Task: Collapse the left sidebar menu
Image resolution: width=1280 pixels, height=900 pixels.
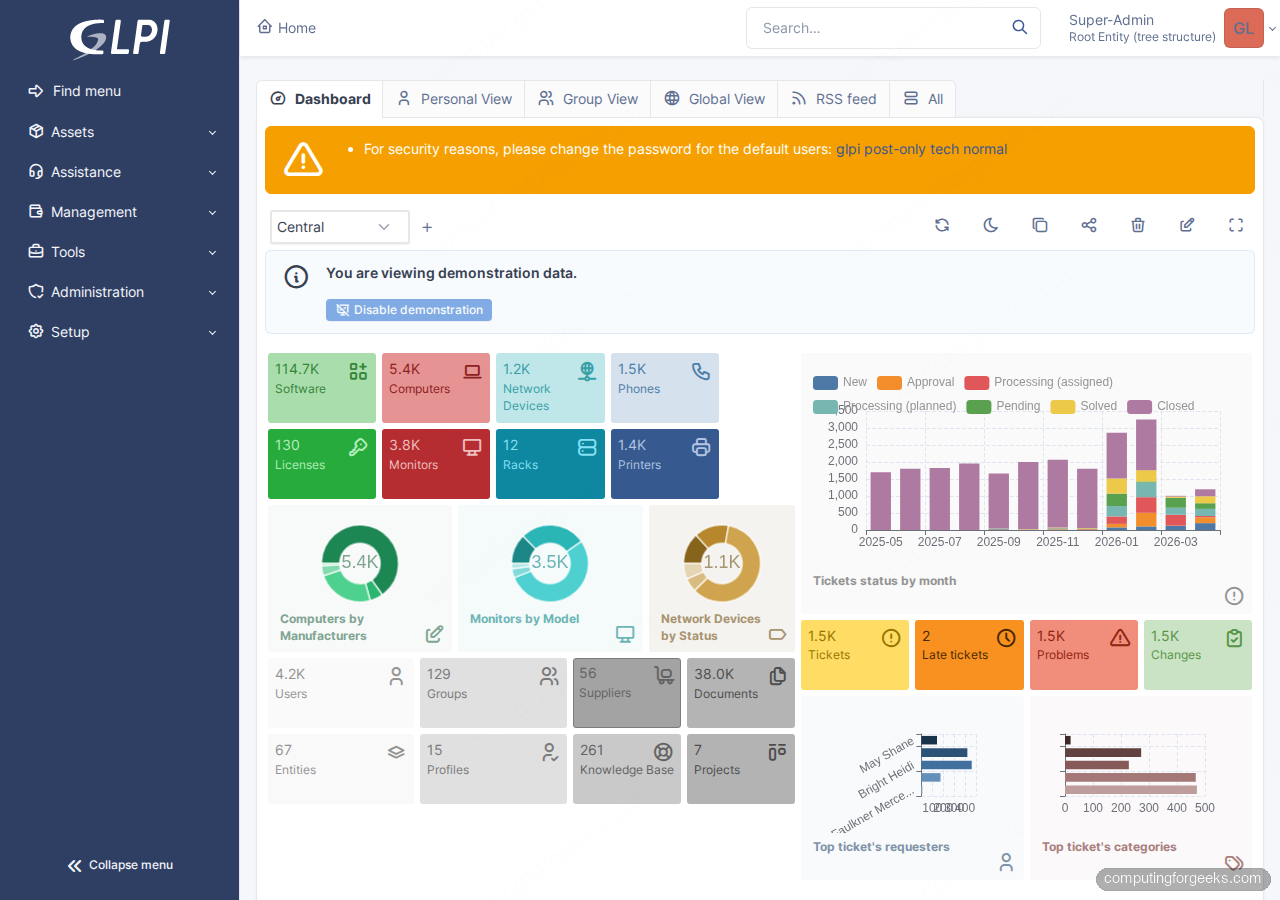Action: pos(120,864)
